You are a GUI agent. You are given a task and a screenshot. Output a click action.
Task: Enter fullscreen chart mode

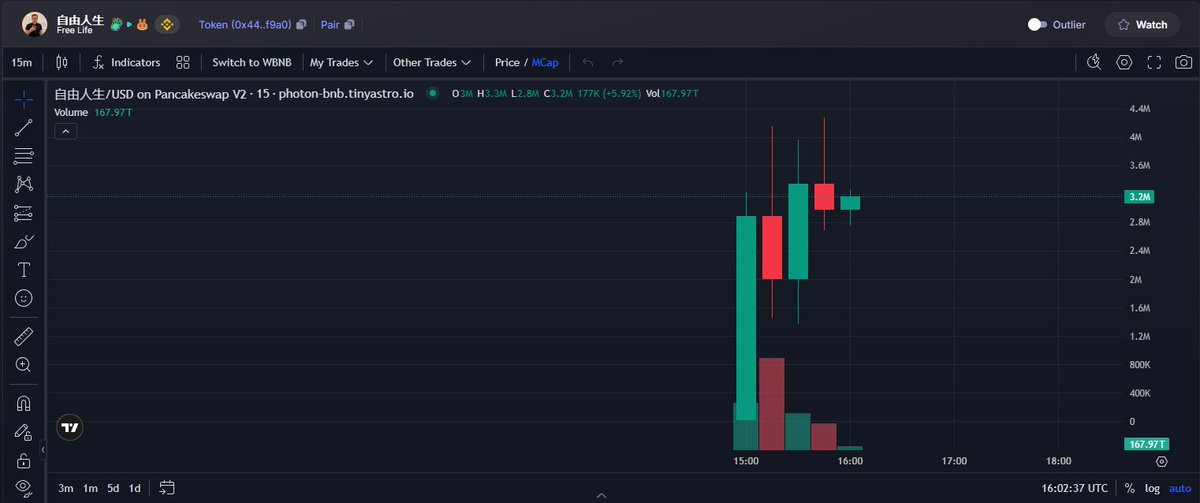pos(1154,62)
